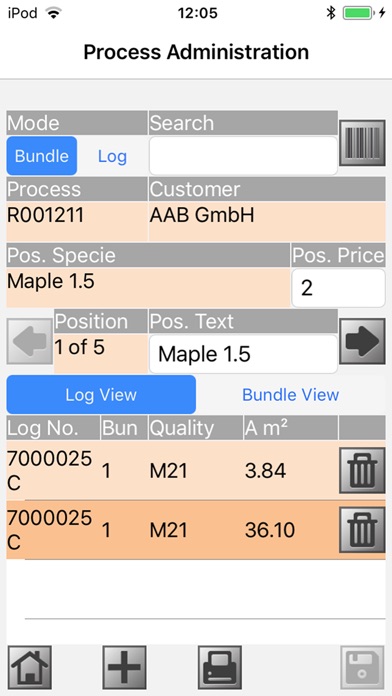Tap the Wi-Fi icon in status bar
392x696 pixels.
[x=54, y=13]
